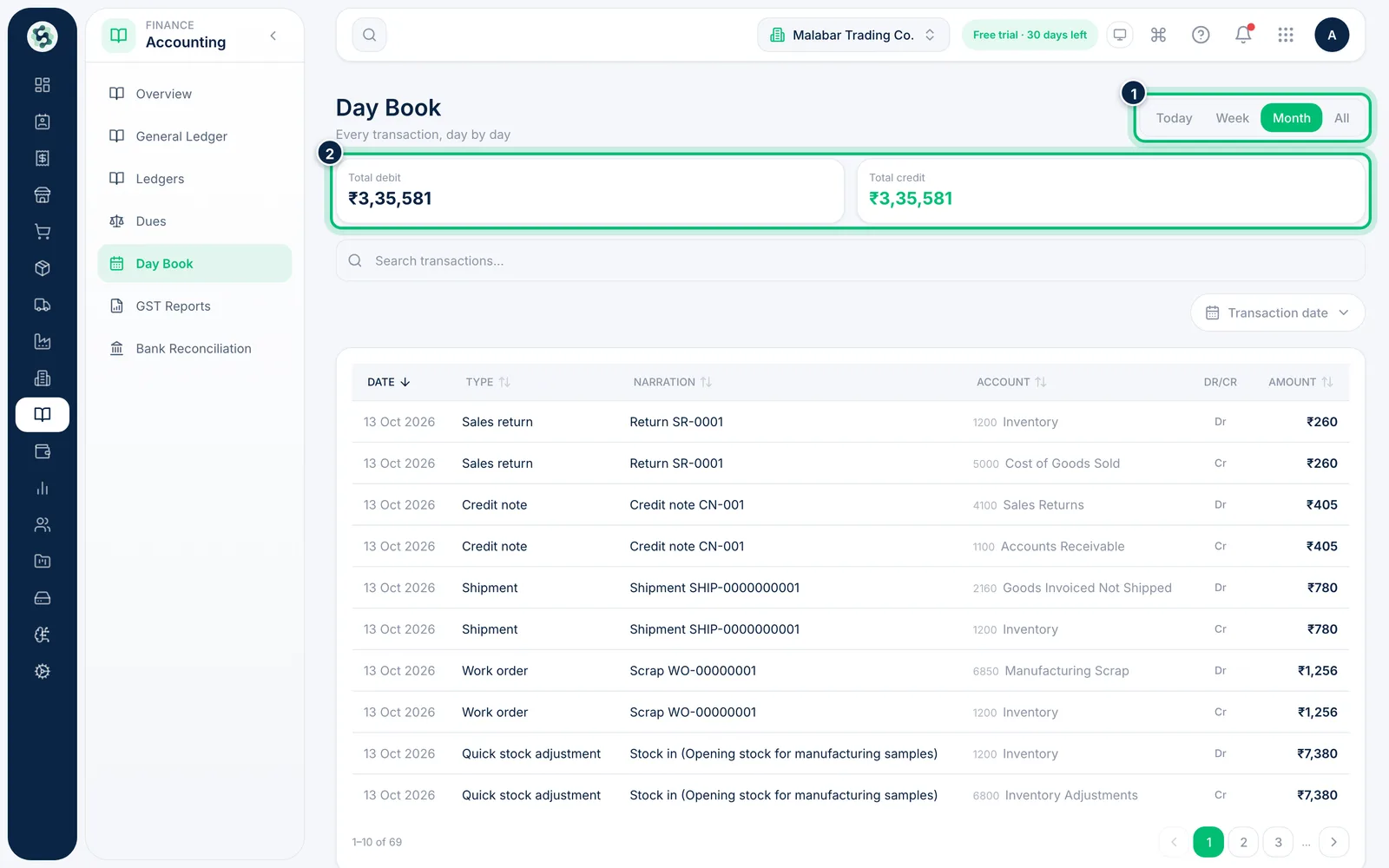This screenshot has height=868, width=1389.
Task: Sort the table by Narration column
Action: click(x=672, y=382)
